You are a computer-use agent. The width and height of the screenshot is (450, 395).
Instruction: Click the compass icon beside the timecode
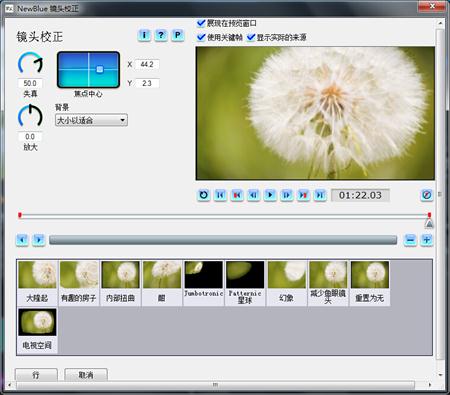[x=427, y=195]
